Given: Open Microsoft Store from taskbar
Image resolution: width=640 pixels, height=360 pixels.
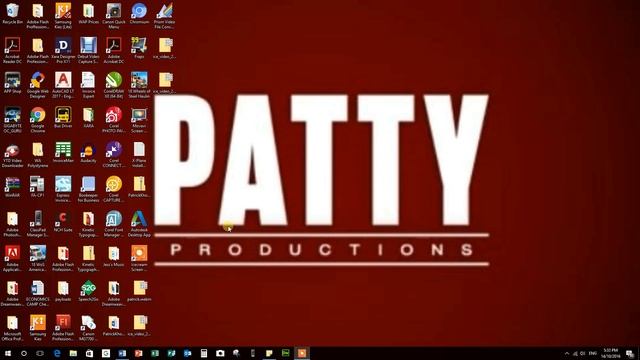Looking at the screenshot, I should coord(89,353).
